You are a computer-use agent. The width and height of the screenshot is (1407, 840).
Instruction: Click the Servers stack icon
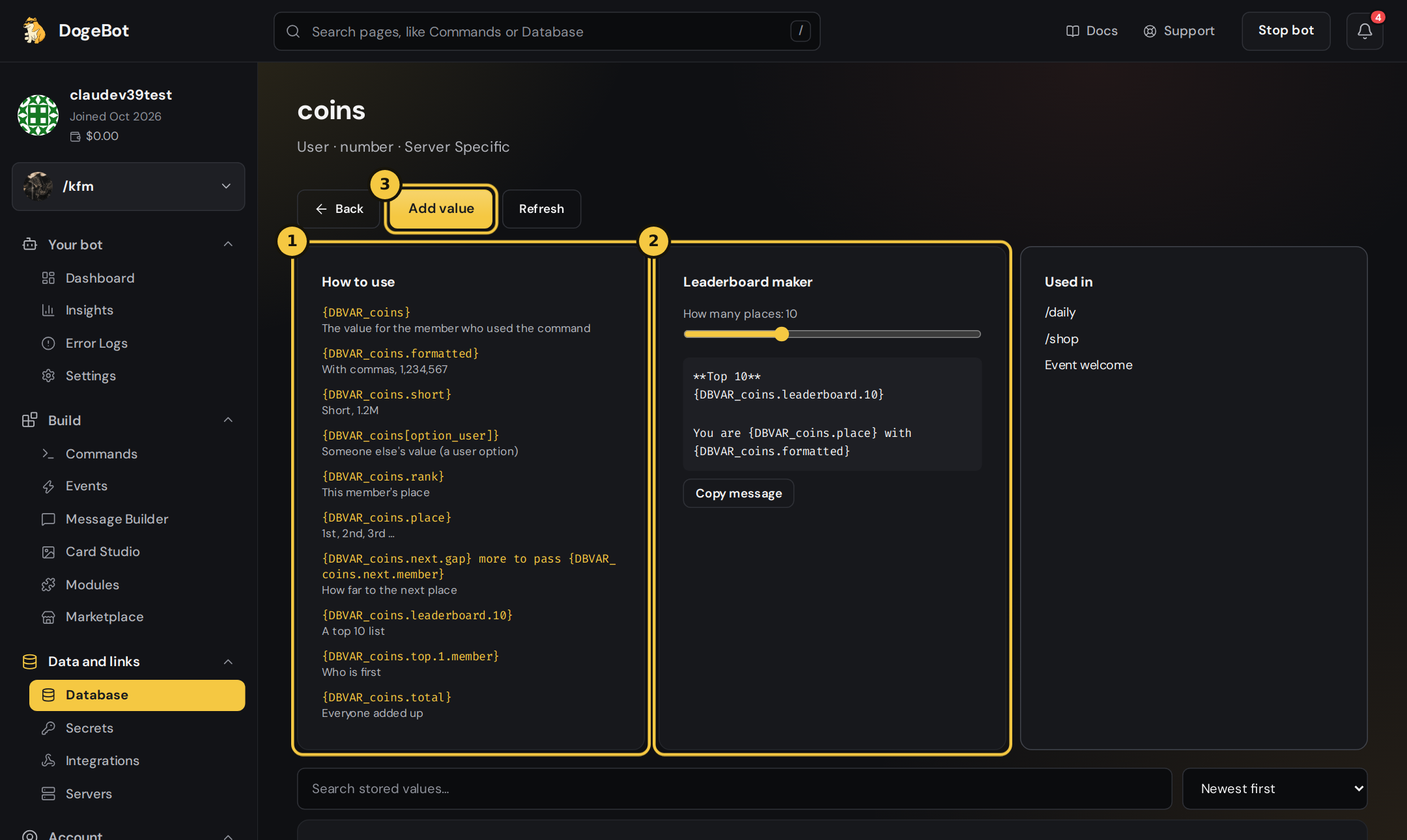[48, 794]
